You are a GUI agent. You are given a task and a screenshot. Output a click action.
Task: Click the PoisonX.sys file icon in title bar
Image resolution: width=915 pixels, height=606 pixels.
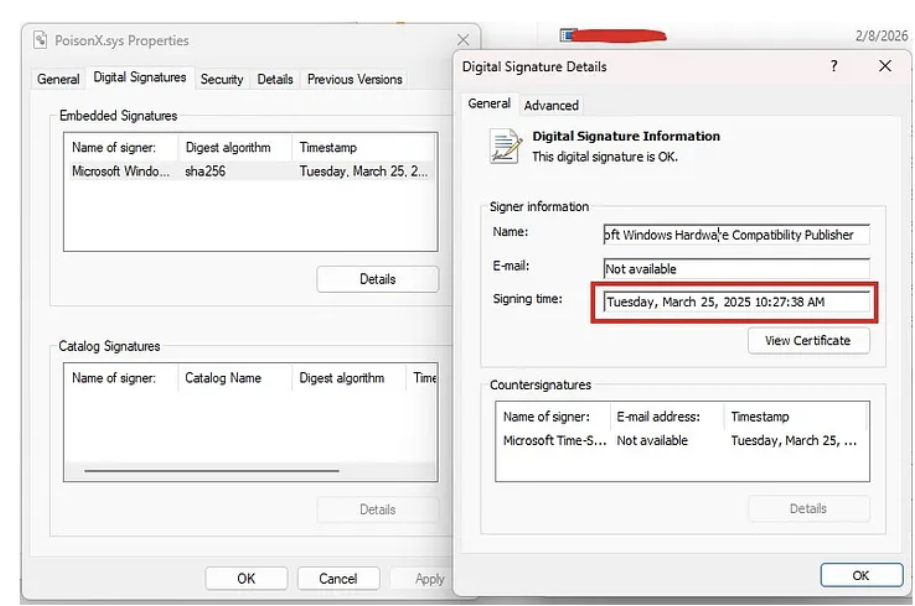pyautogui.click(x=41, y=41)
